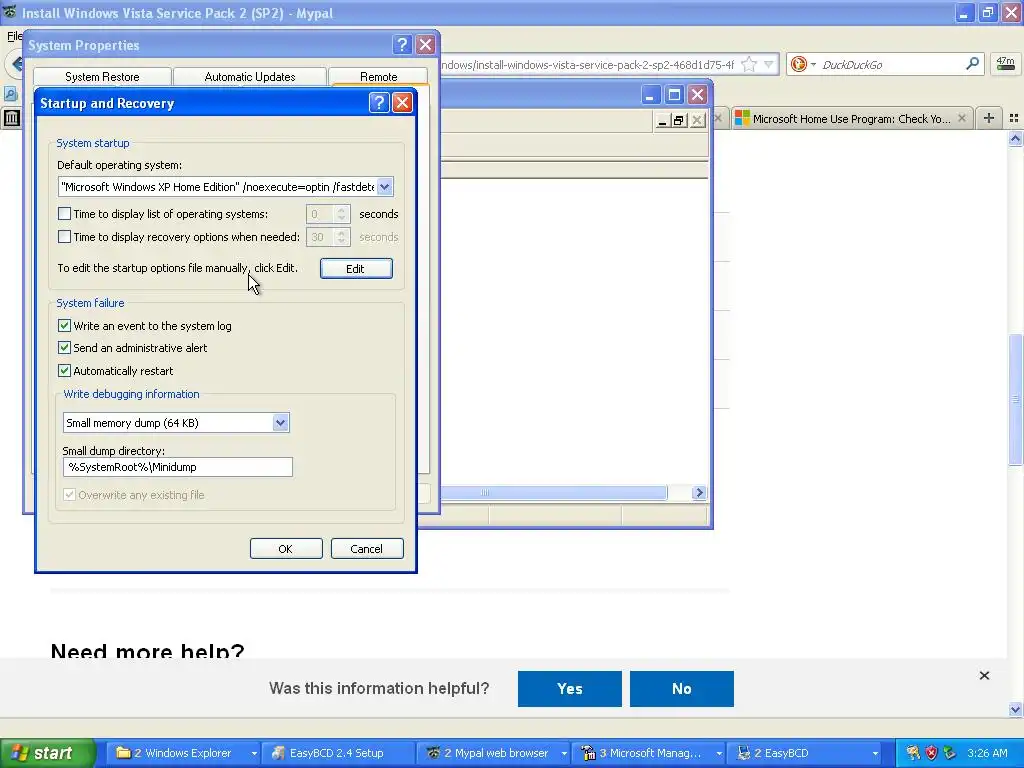Expand the Microsoft Management taskbar group arrow

718,754
